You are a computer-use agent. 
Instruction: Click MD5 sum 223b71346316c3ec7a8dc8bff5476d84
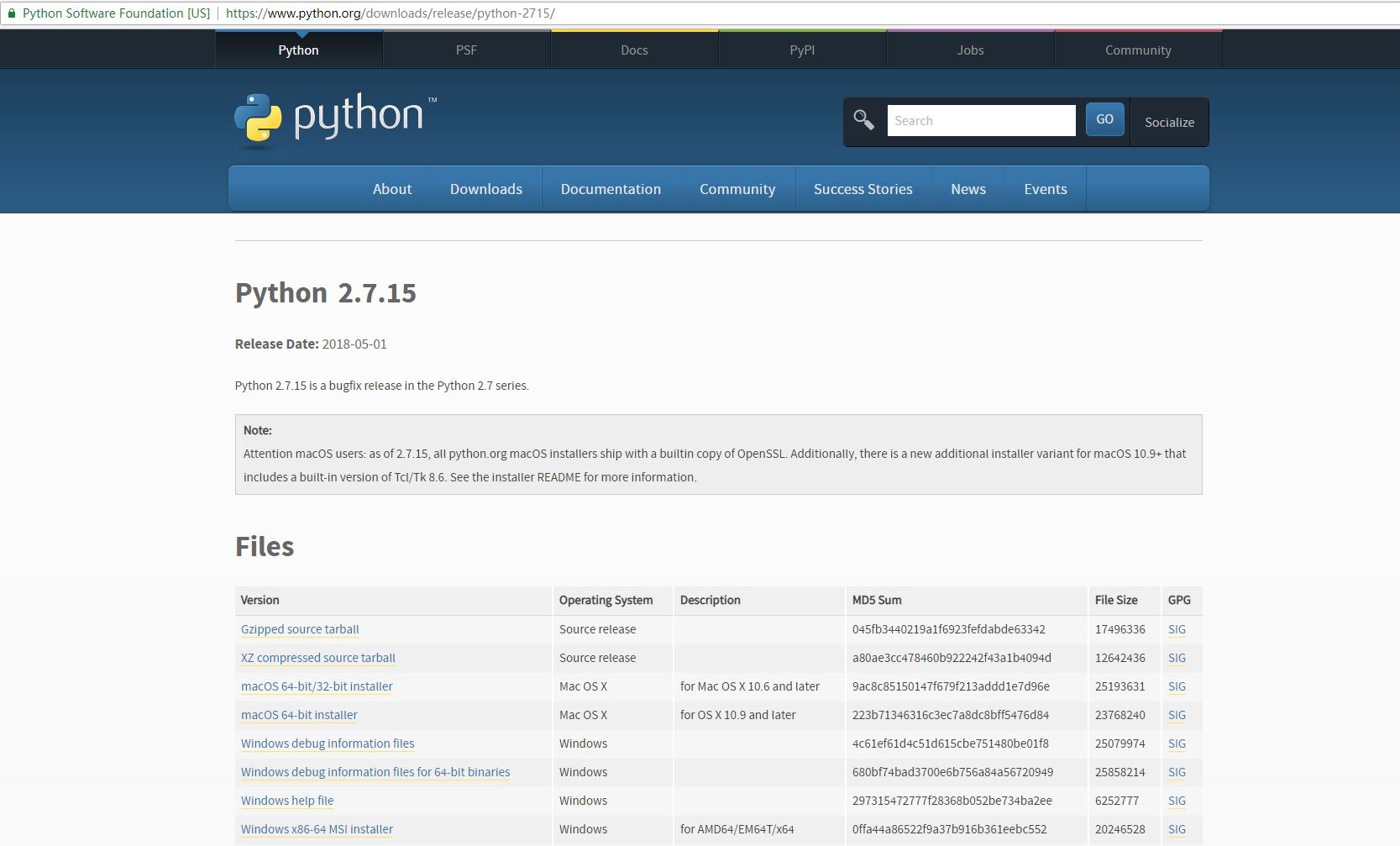tap(951, 715)
